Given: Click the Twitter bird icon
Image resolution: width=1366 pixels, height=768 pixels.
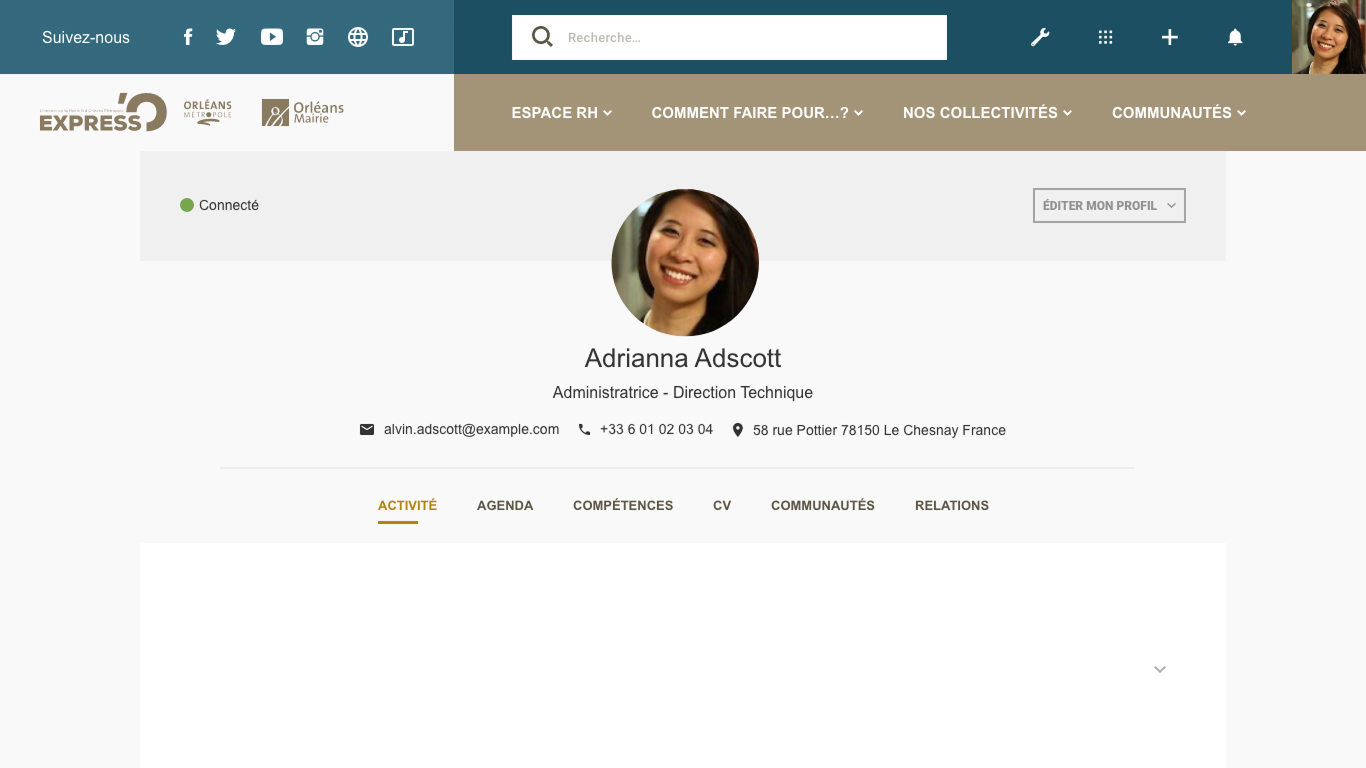Looking at the screenshot, I should tap(226, 37).
